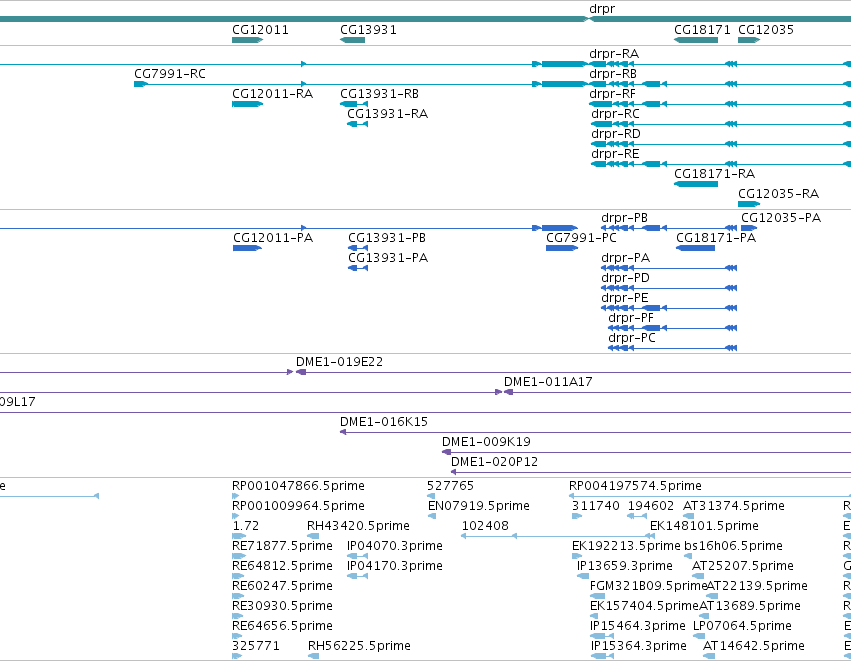Viewport: 851px width, 661px height.
Task: Click the CG18171-PA protein label
Action: pos(716,238)
